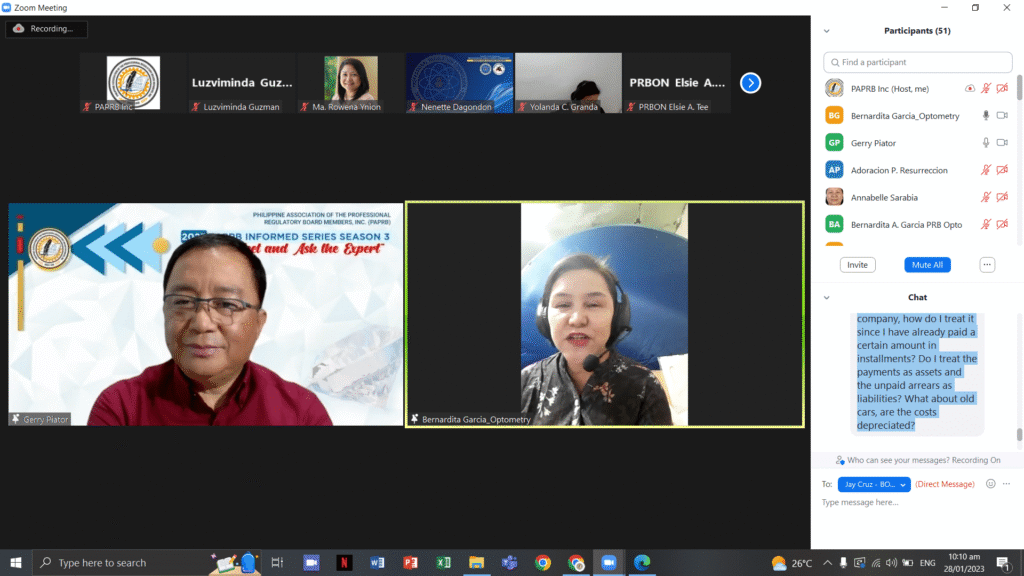Screen dimensions: 1024x576
Task: Select PAPRB Inc (Host, me) participant row
Action: [918, 89]
